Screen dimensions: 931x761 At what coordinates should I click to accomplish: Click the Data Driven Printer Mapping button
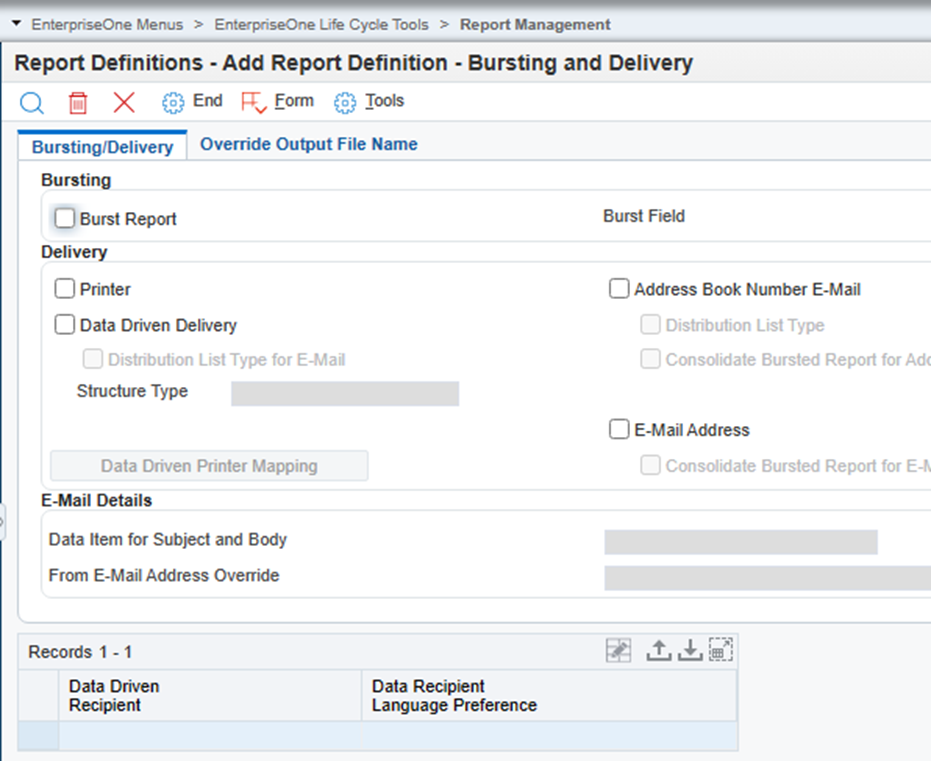209,466
